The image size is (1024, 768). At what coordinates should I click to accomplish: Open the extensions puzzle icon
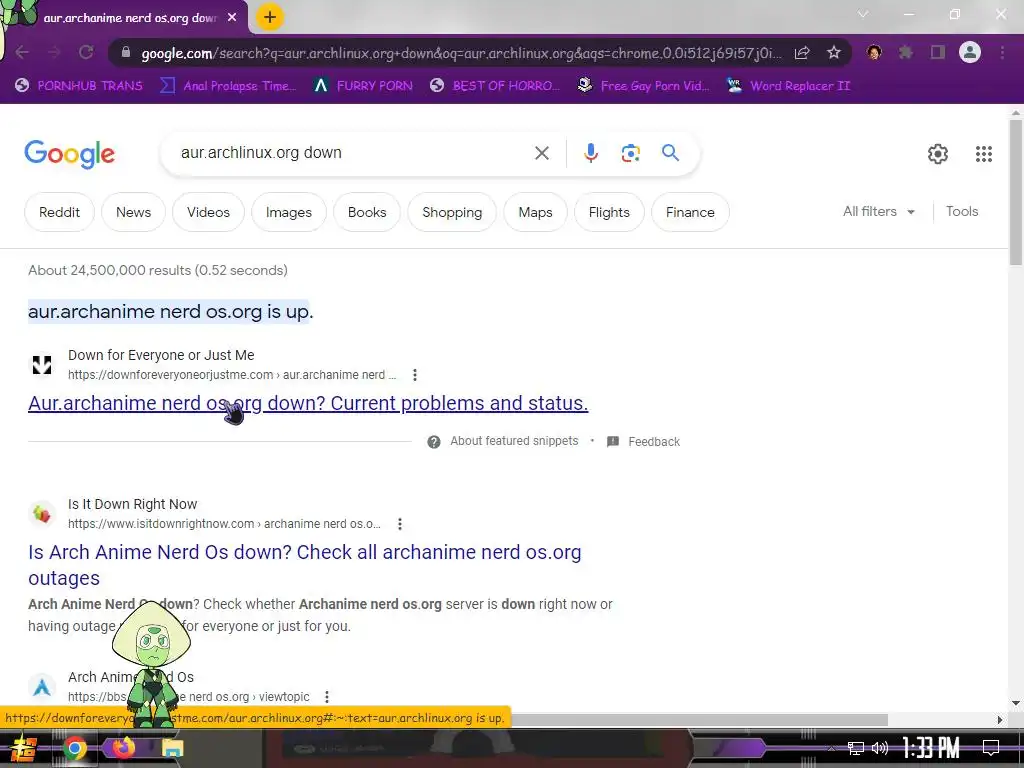(x=905, y=52)
